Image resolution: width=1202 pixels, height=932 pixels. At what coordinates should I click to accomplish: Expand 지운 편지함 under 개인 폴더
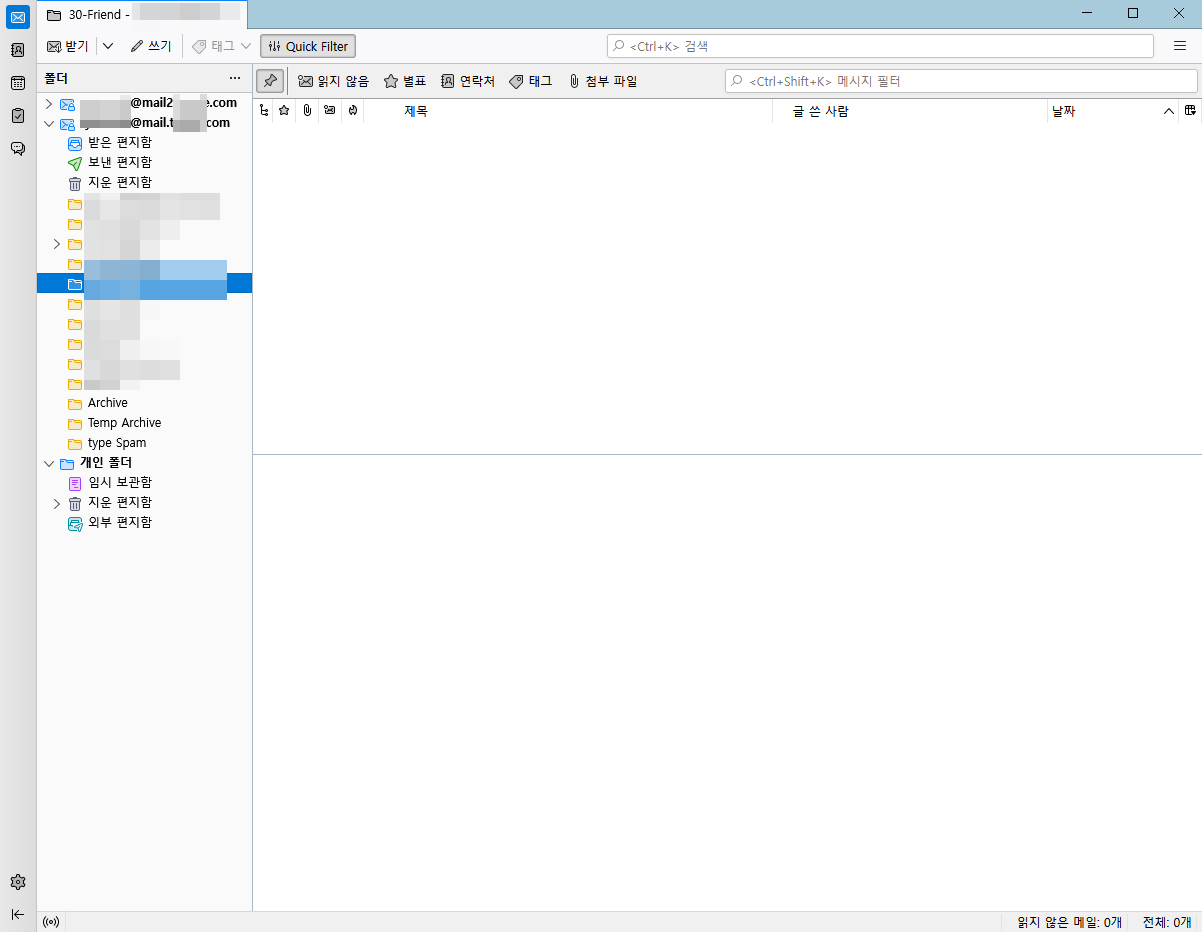pyautogui.click(x=57, y=503)
